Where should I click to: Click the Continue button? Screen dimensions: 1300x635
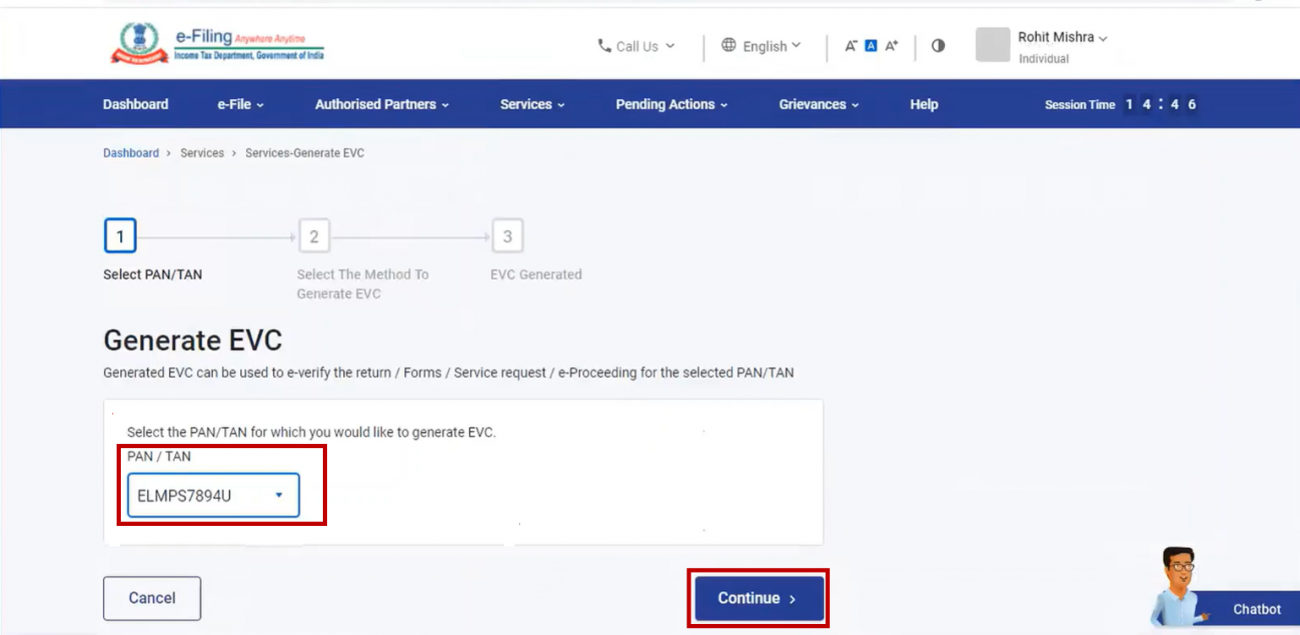click(757, 597)
